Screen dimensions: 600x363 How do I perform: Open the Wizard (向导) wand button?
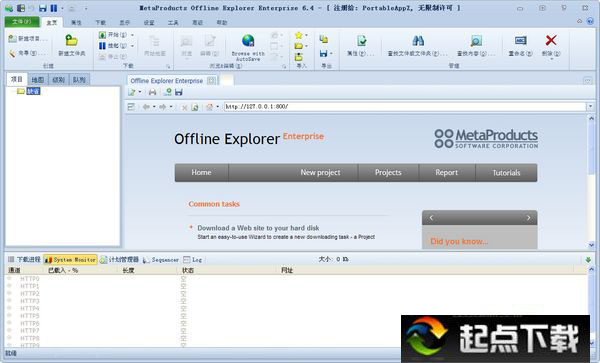click(27, 53)
